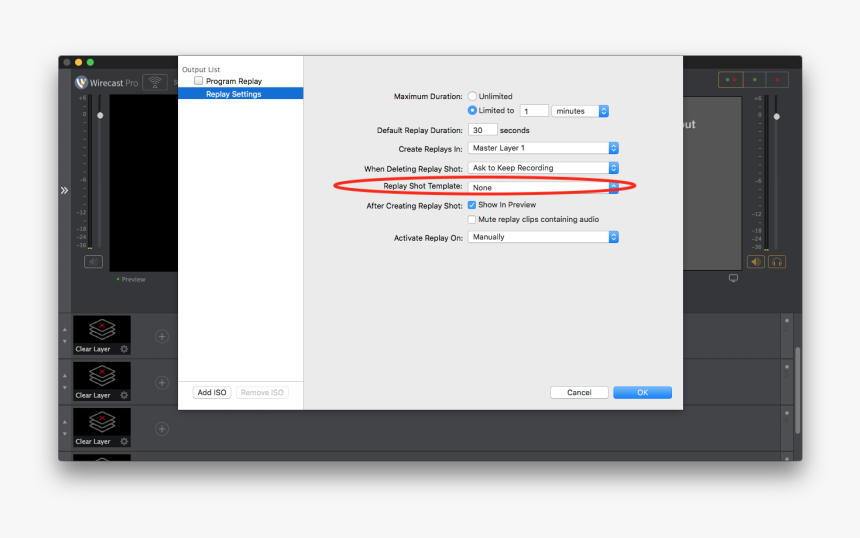Open gear settings on second Clear Layer

[124, 395]
